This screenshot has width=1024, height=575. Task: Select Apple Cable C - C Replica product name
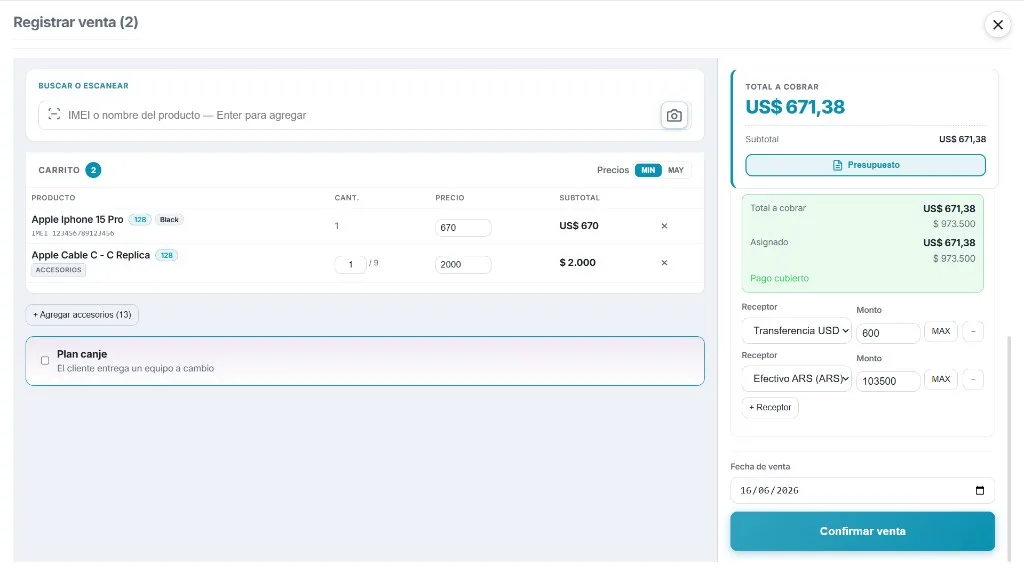[x=91, y=255]
